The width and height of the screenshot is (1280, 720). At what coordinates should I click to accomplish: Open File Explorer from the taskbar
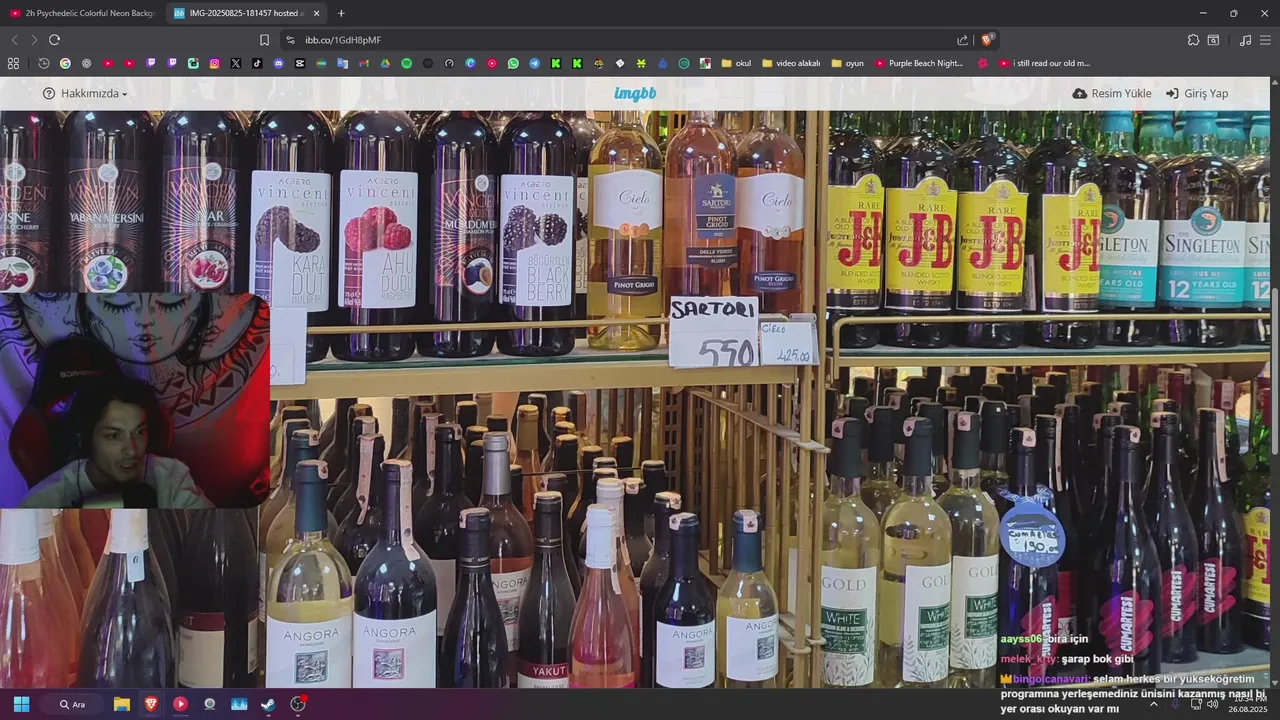[122, 704]
